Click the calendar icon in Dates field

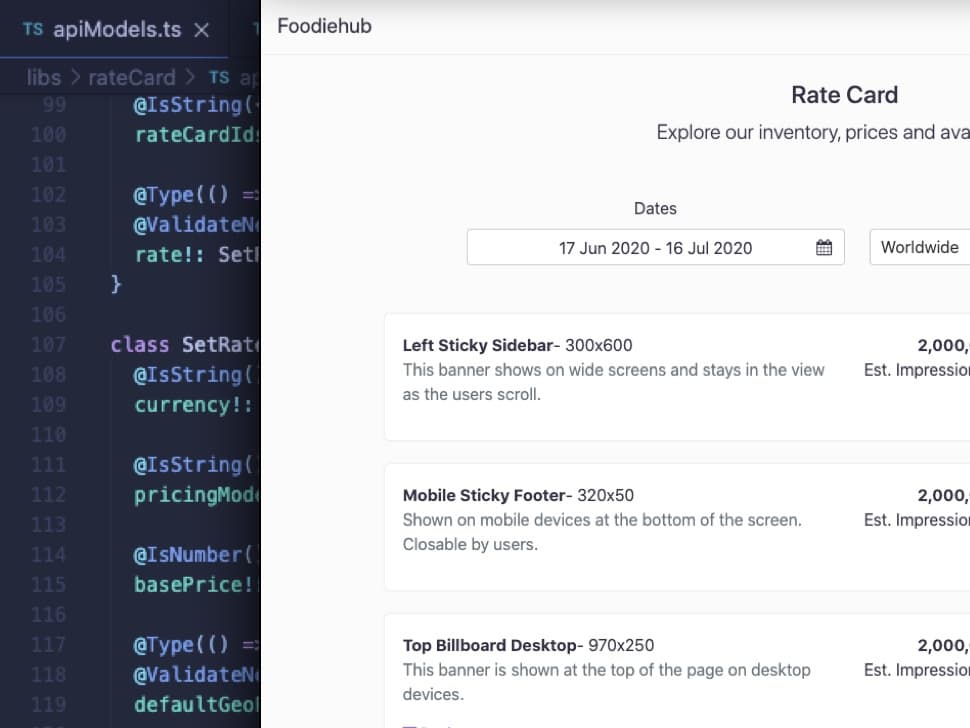pyautogui.click(x=823, y=248)
